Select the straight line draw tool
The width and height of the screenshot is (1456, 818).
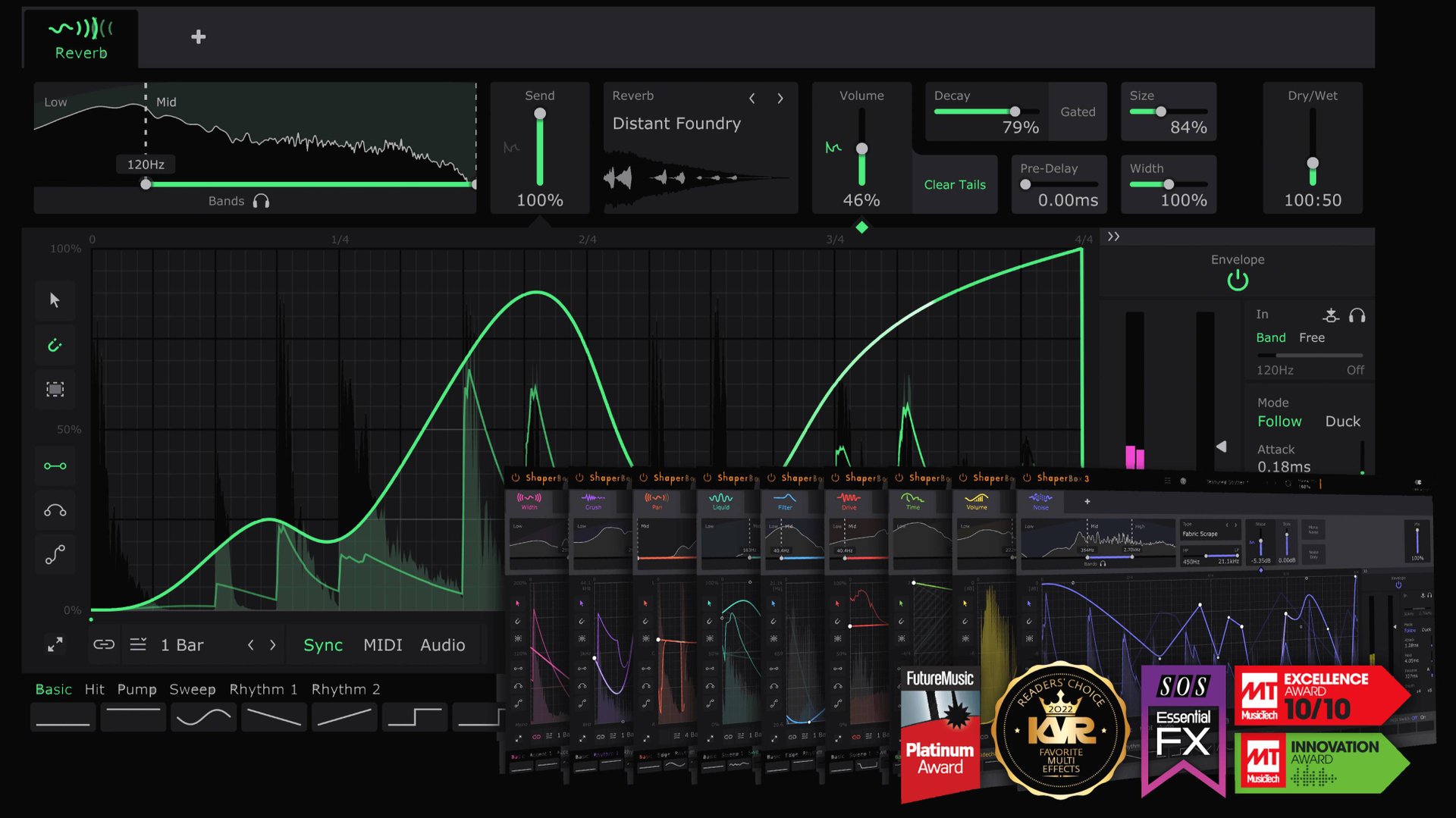click(x=55, y=465)
